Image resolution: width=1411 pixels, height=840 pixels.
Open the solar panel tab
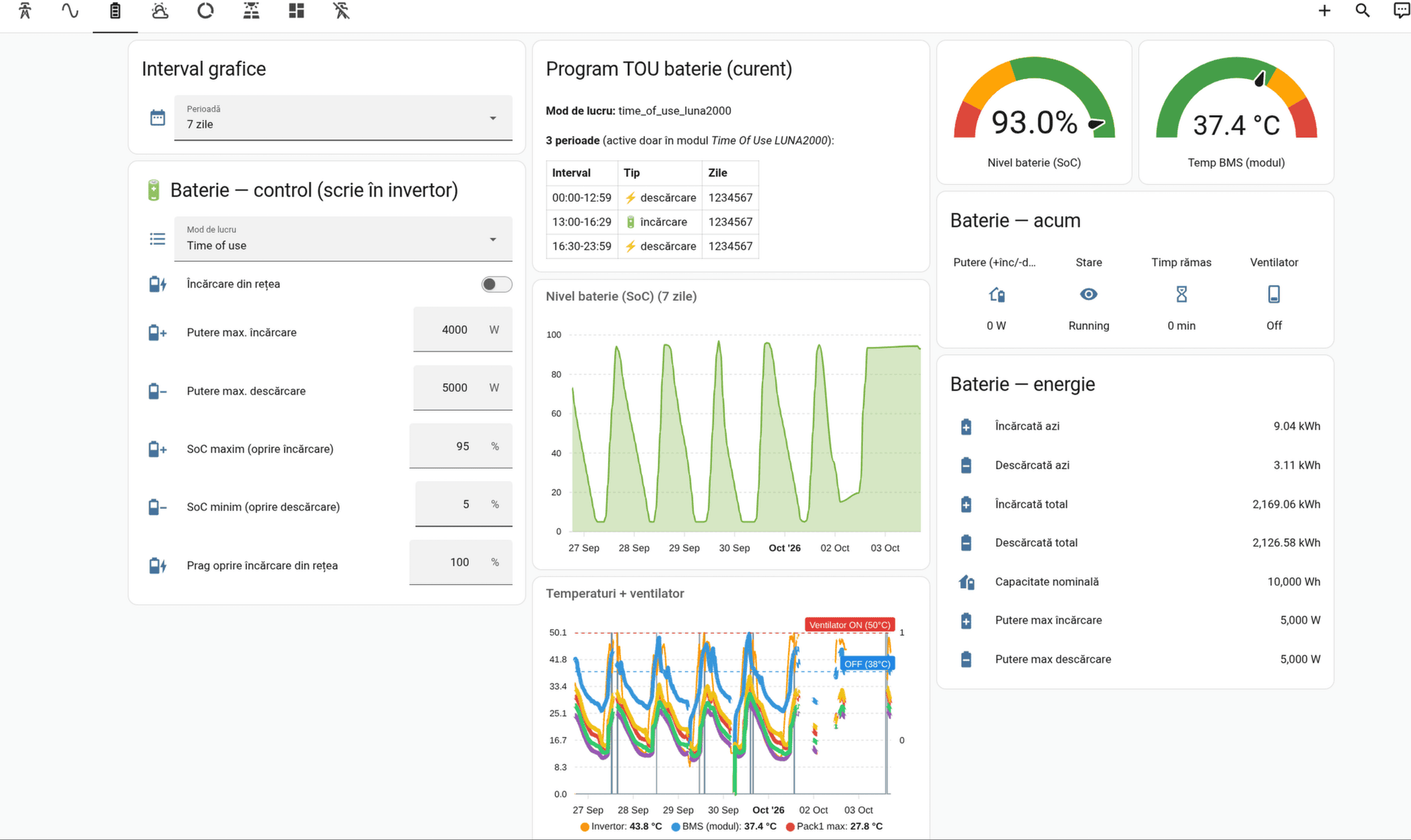[251, 11]
